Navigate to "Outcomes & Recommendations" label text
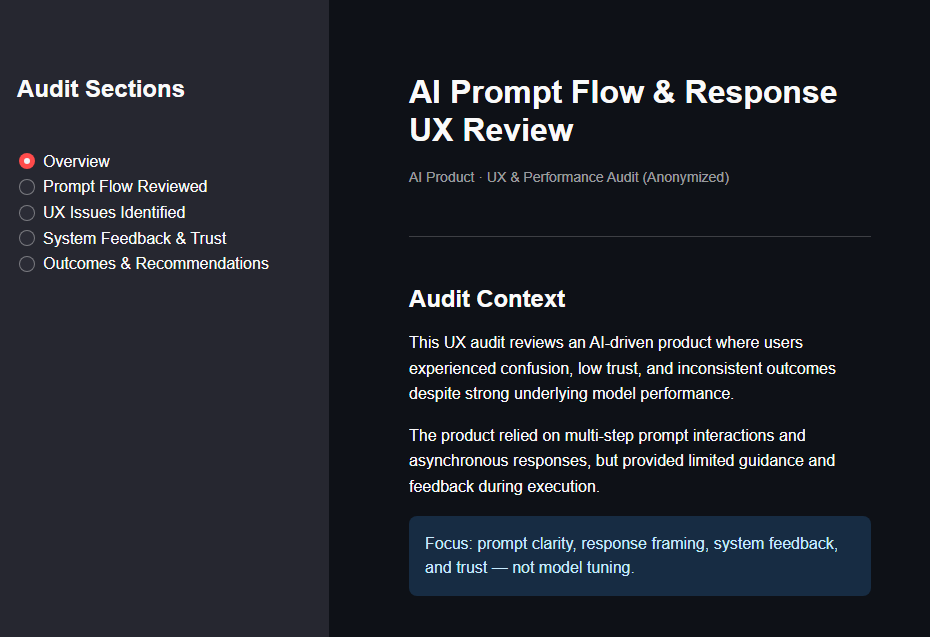The image size is (930, 637). point(155,264)
